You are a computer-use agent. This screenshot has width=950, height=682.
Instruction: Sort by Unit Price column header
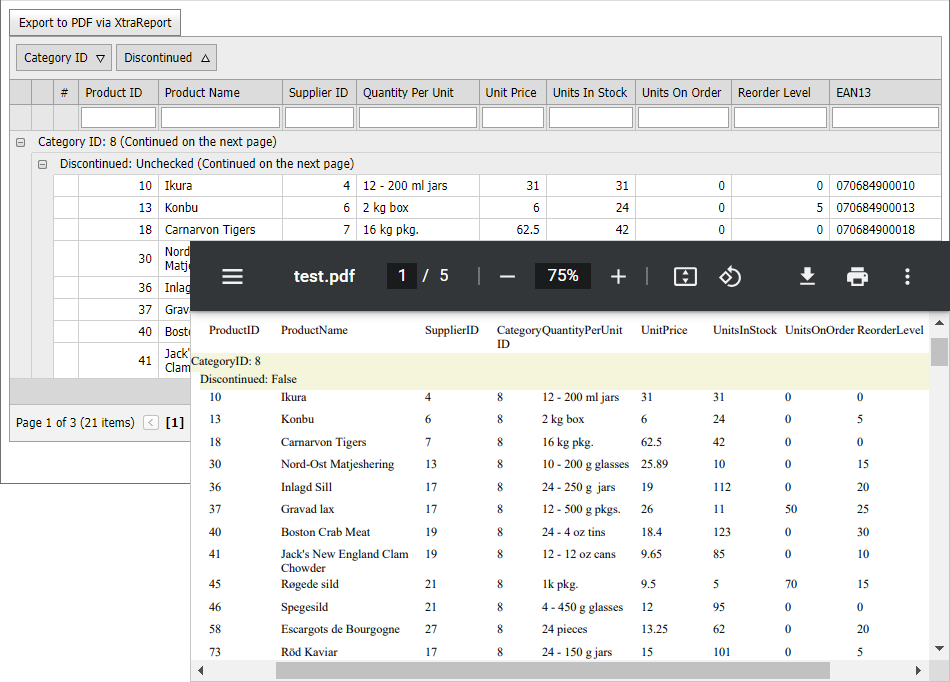[x=513, y=93]
